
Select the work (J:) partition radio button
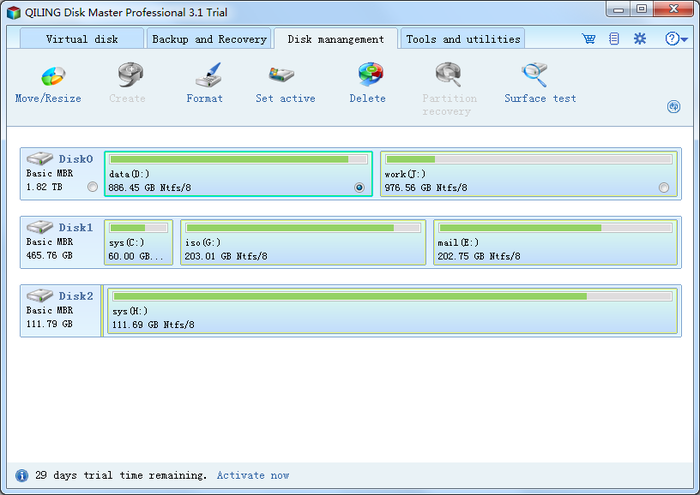(x=664, y=187)
